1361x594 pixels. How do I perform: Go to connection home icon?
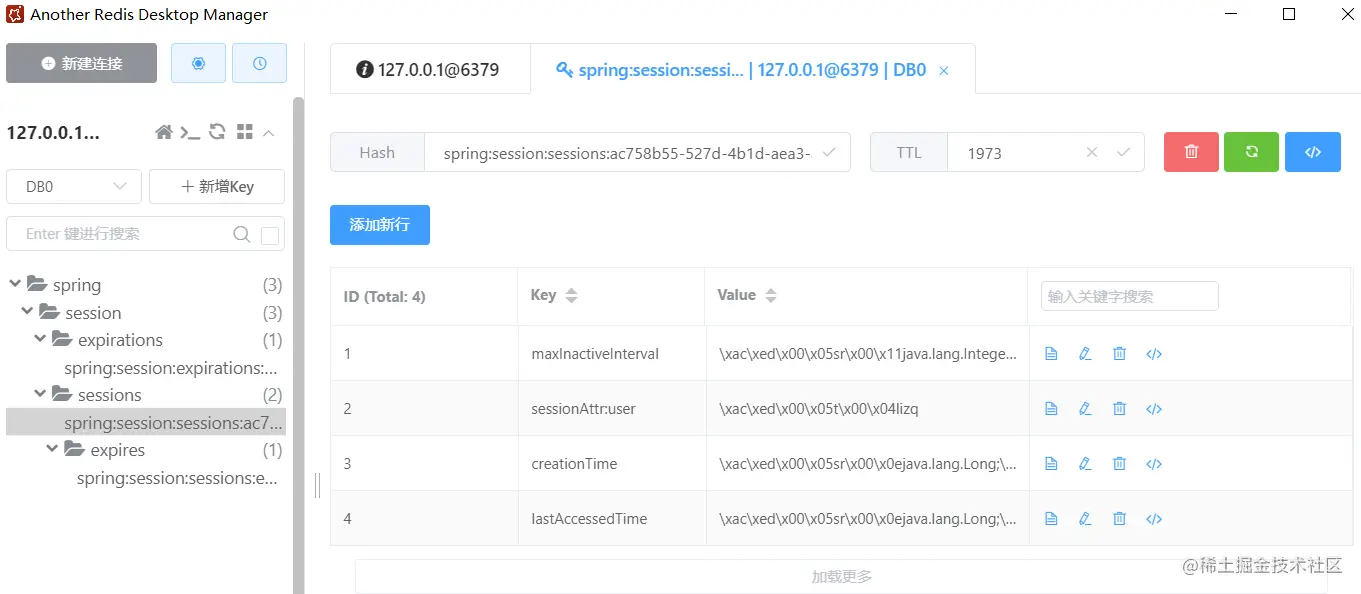[164, 132]
